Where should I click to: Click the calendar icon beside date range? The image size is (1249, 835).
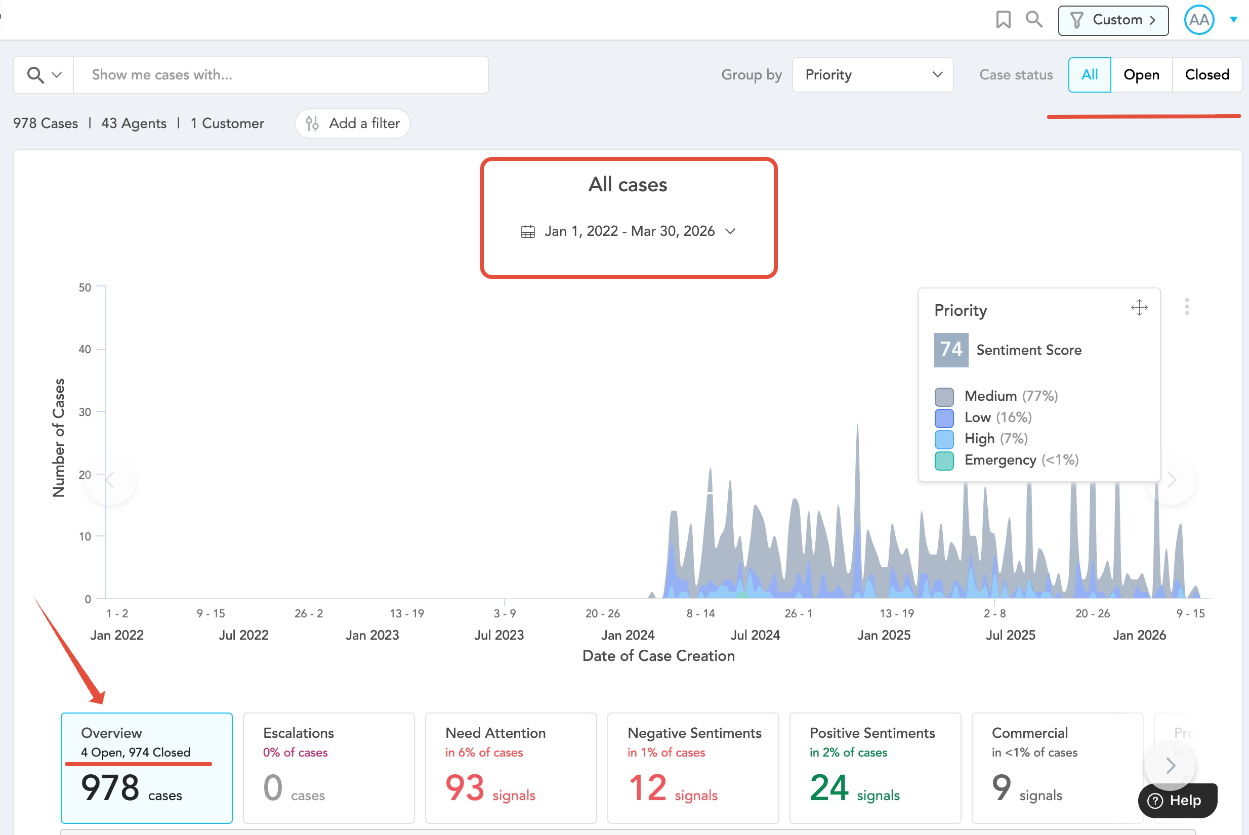pos(529,232)
